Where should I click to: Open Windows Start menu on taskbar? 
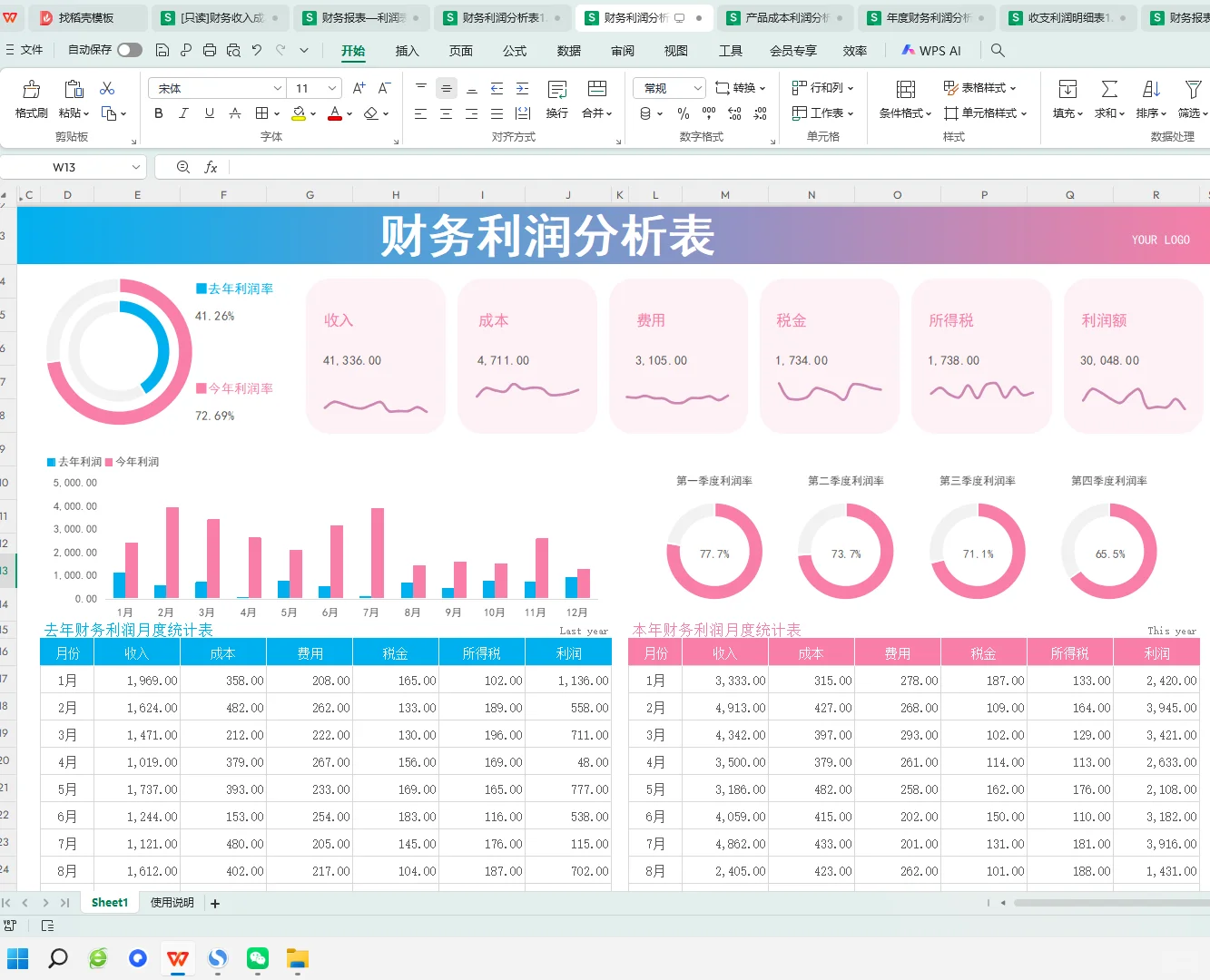[18, 958]
